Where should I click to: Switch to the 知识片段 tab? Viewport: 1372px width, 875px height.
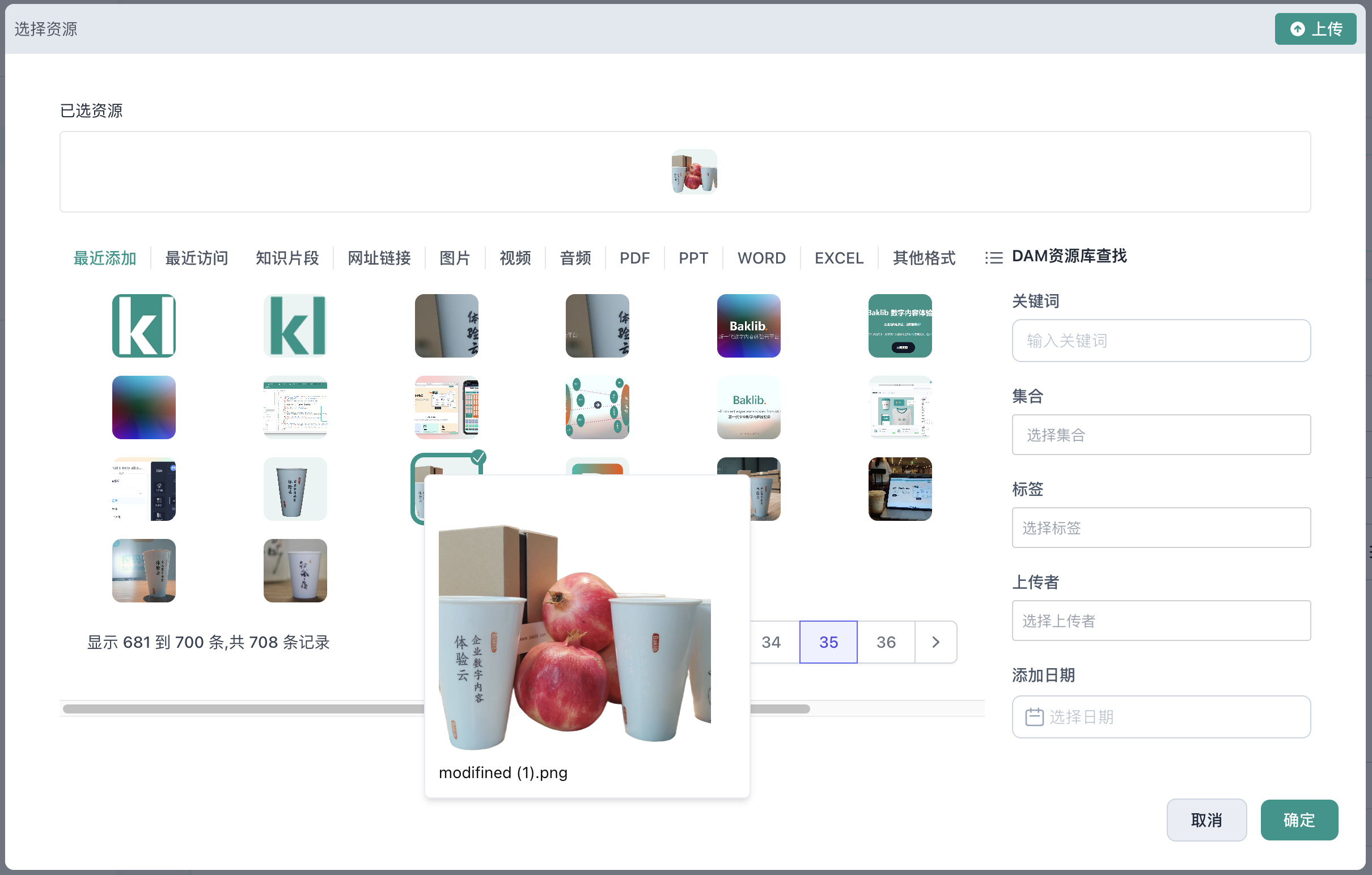[287, 258]
